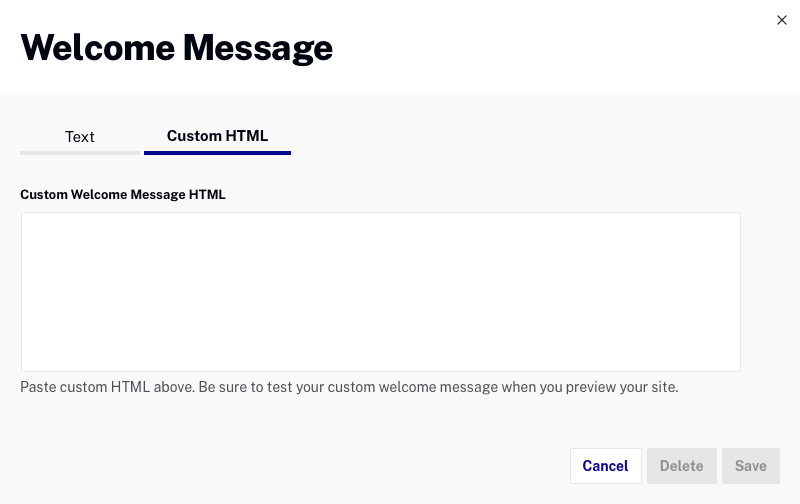Click the X close icon
Screen dimensions: 800x504
click(782, 20)
